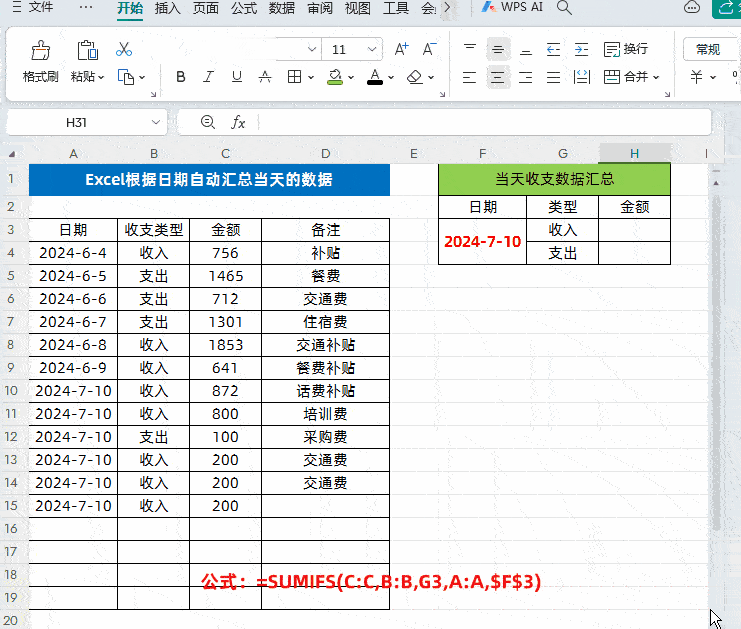
Task: Open the borders dropdown arrow
Action: (x=310, y=77)
